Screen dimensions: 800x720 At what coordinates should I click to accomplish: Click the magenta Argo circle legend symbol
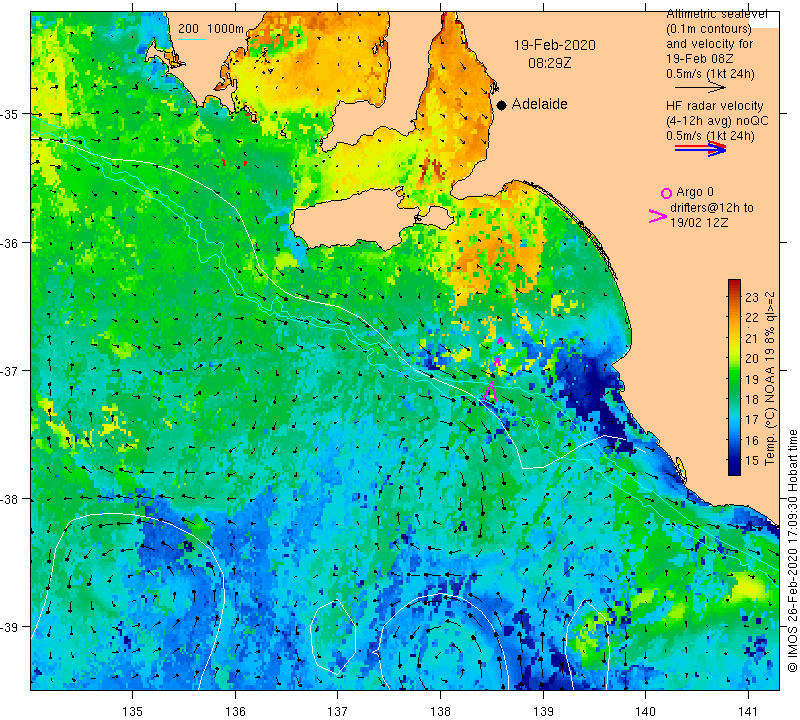pos(666,193)
